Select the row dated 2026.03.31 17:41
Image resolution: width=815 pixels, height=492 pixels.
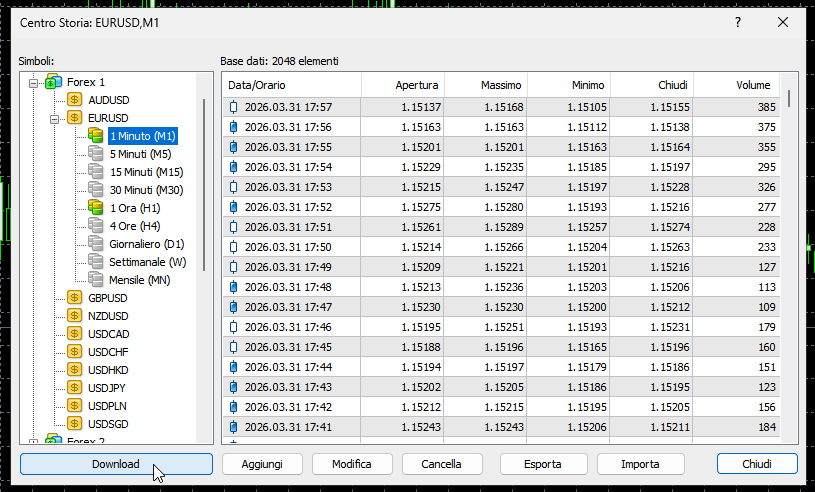502,427
